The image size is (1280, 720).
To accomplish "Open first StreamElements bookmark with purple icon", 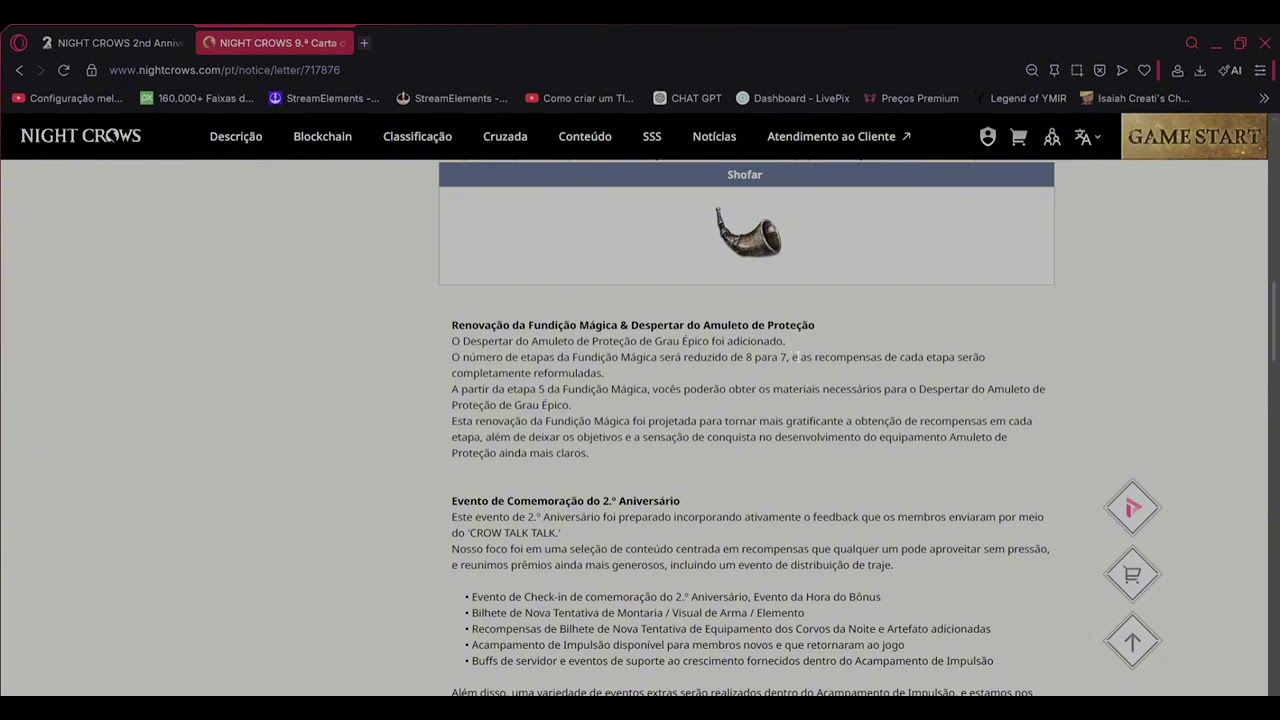I will [x=325, y=98].
